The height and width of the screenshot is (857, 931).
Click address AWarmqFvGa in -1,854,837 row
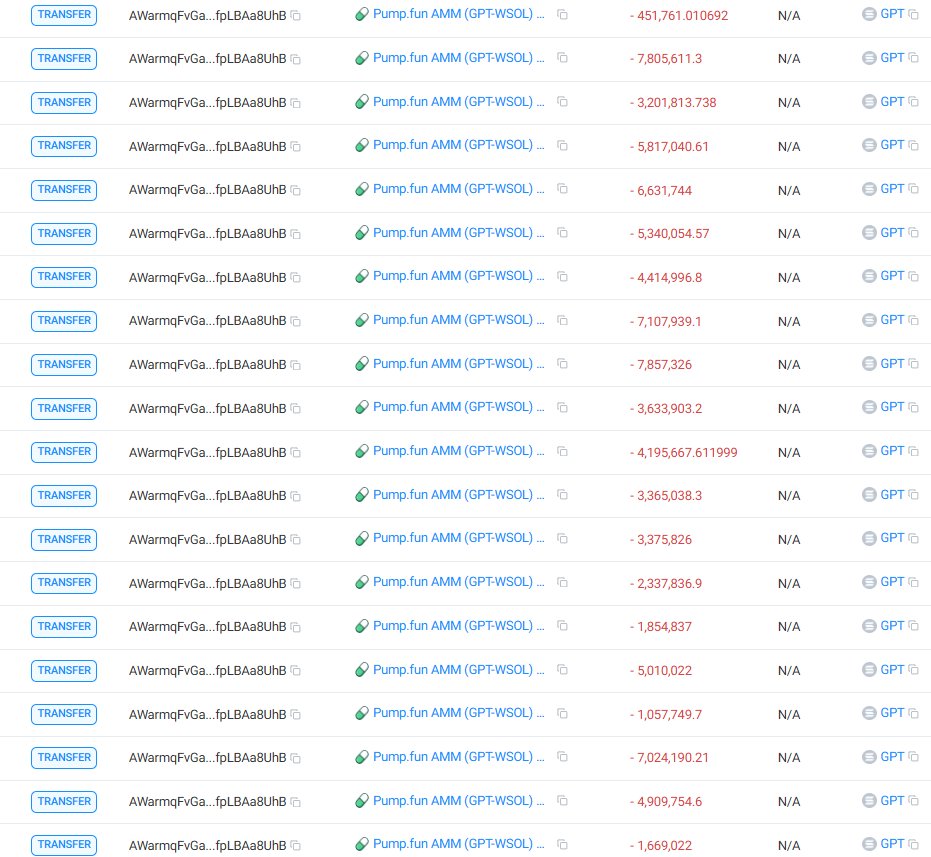207,627
